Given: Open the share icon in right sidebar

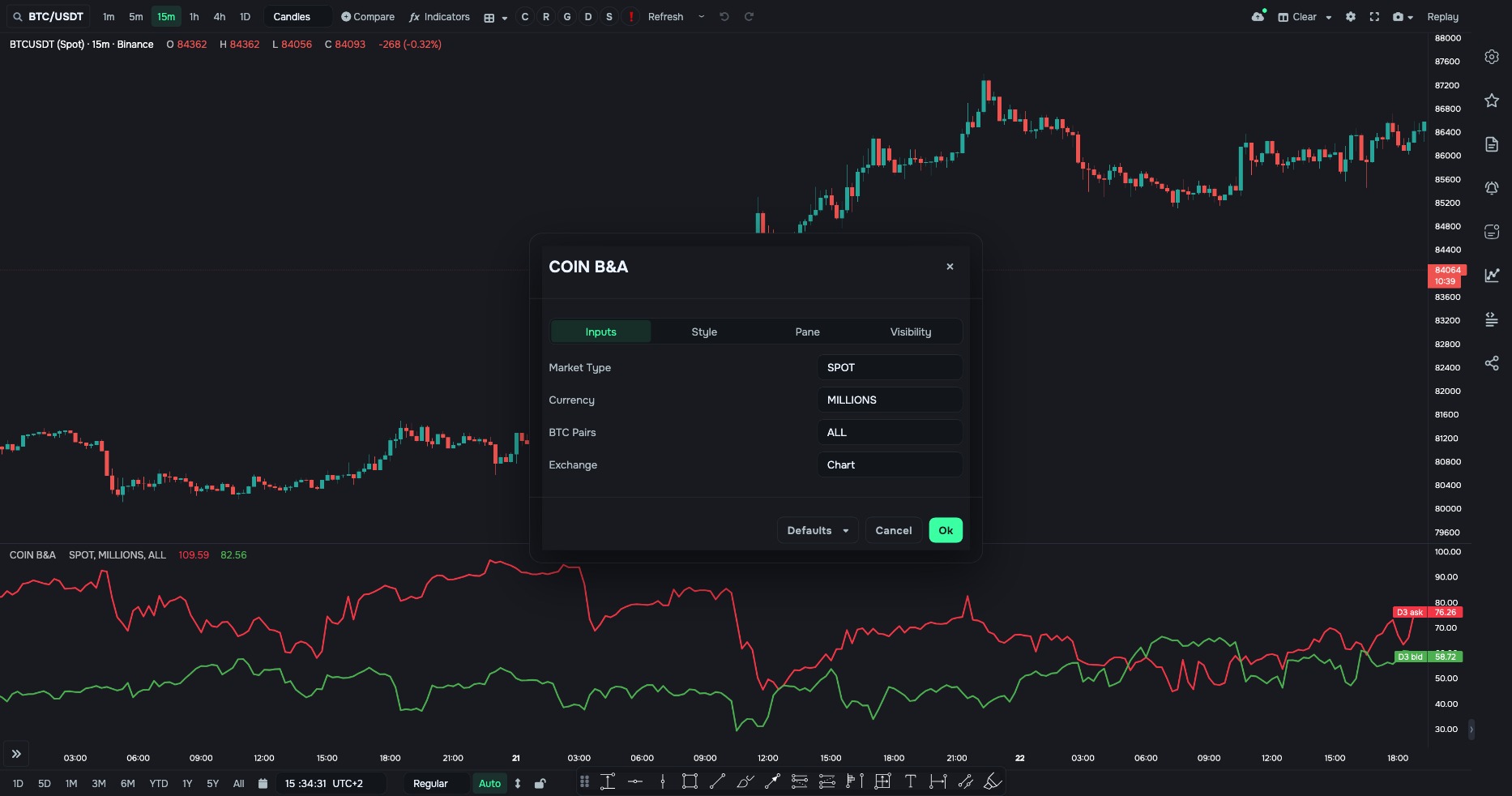Looking at the screenshot, I should (x=1492, y=363).
